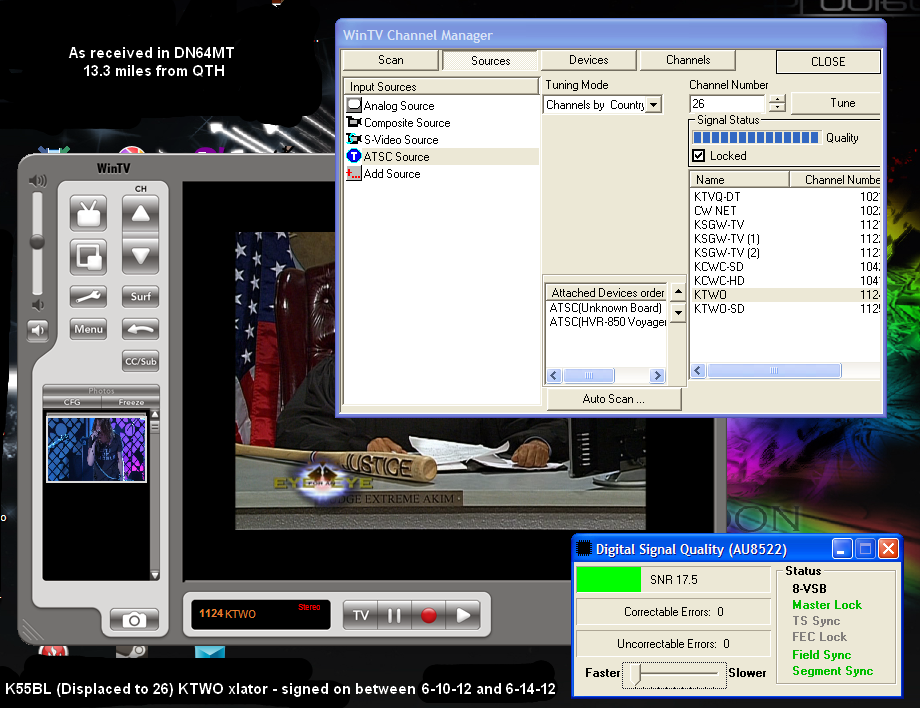The image size is (920, 708).
Task: Select KTVQ-DT in channel list
Action: pos(786,197)
